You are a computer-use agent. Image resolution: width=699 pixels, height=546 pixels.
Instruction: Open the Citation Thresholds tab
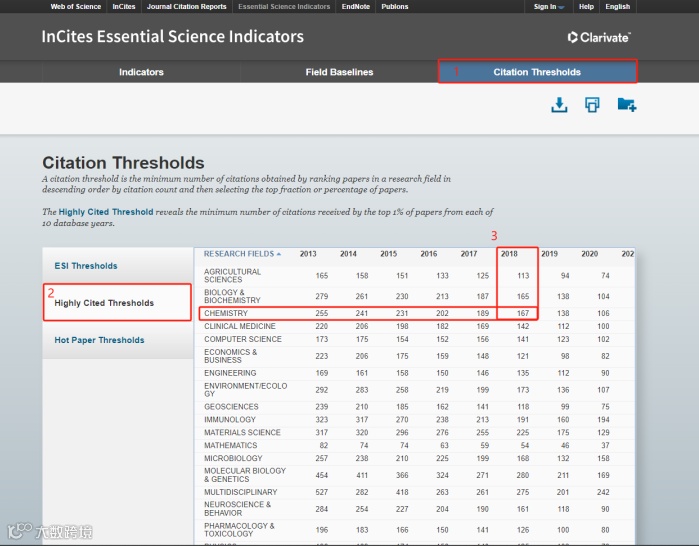[537, 72]
